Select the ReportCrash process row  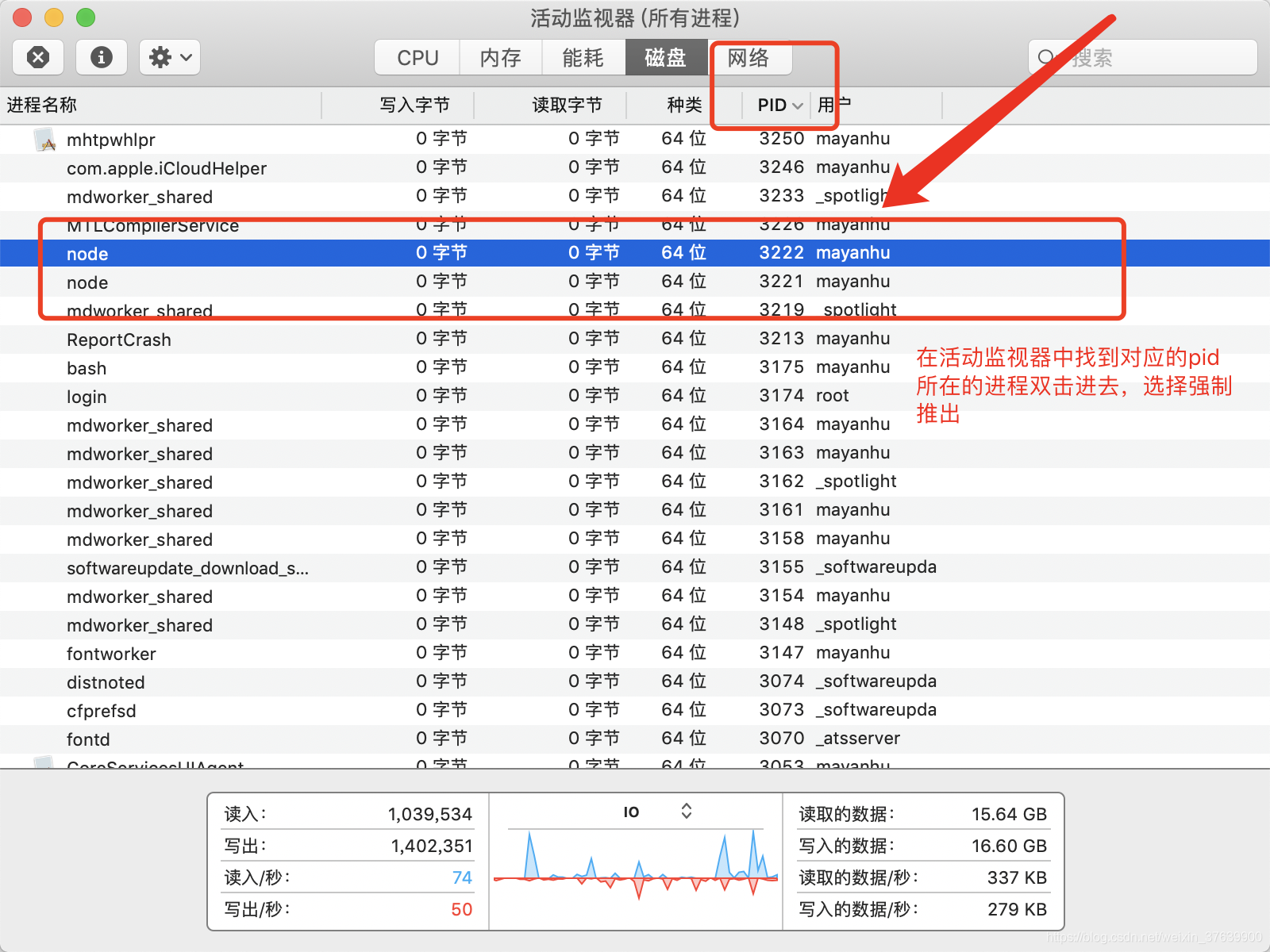click(635, 339)
